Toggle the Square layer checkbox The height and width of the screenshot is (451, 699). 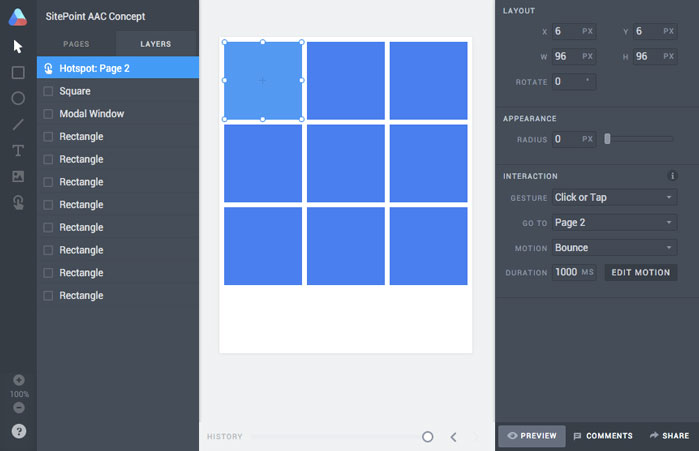[48, 91]
